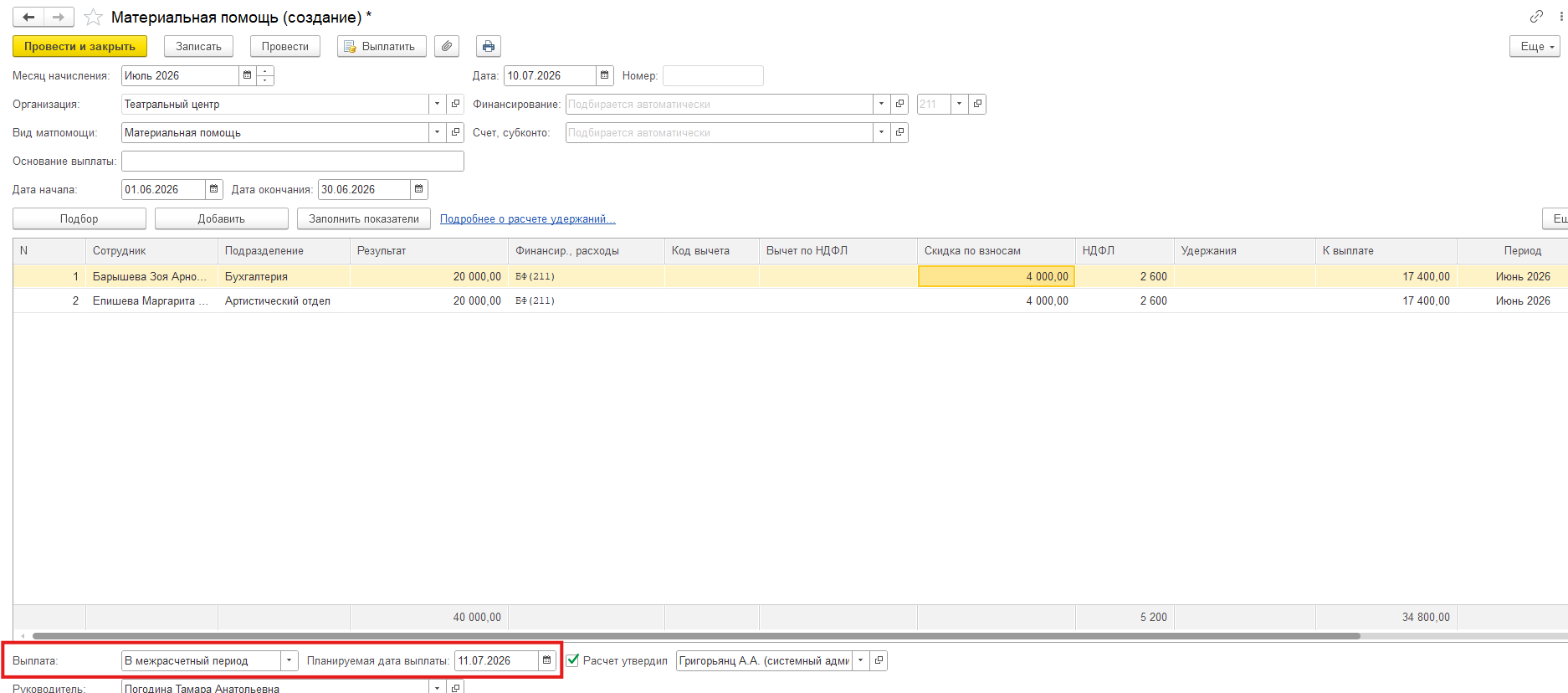Screen dimensions: 1568x693
Task: Open the attached files paperclip button
Action: 447,46
